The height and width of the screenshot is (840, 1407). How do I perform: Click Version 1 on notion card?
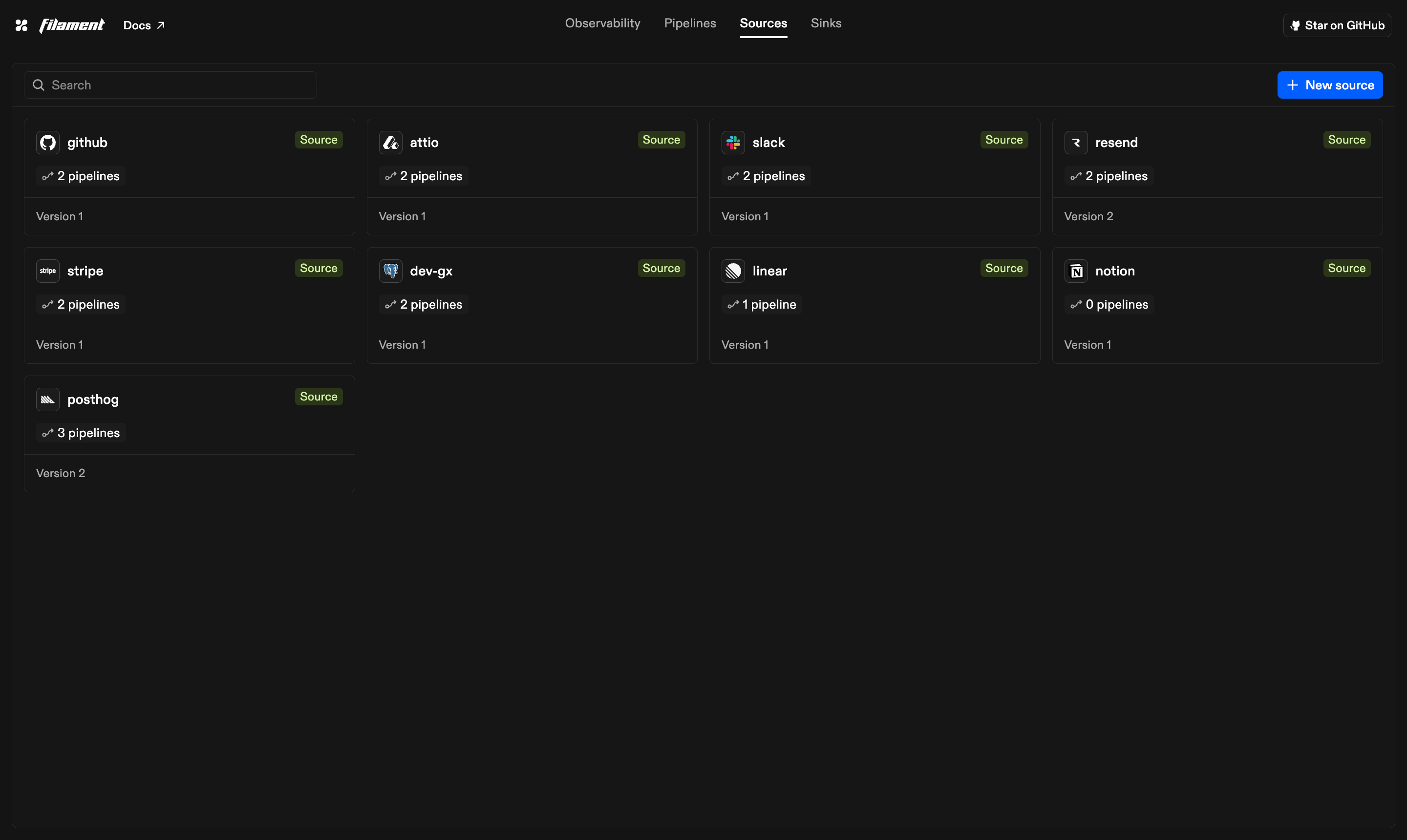[x=1087, y=345]
